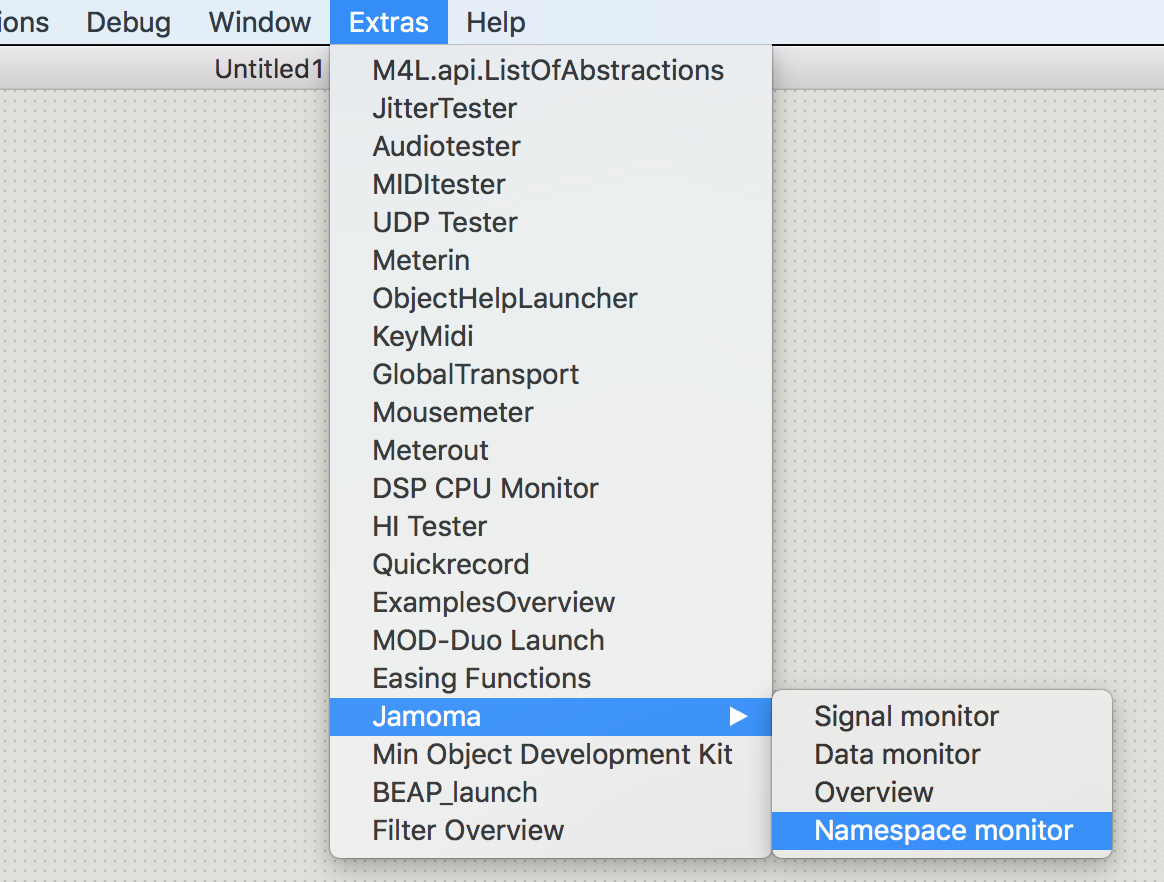The height and width of the screenshot is (882, 1164).
Task: Open MIDItester extra
Action: click(551, 184)
